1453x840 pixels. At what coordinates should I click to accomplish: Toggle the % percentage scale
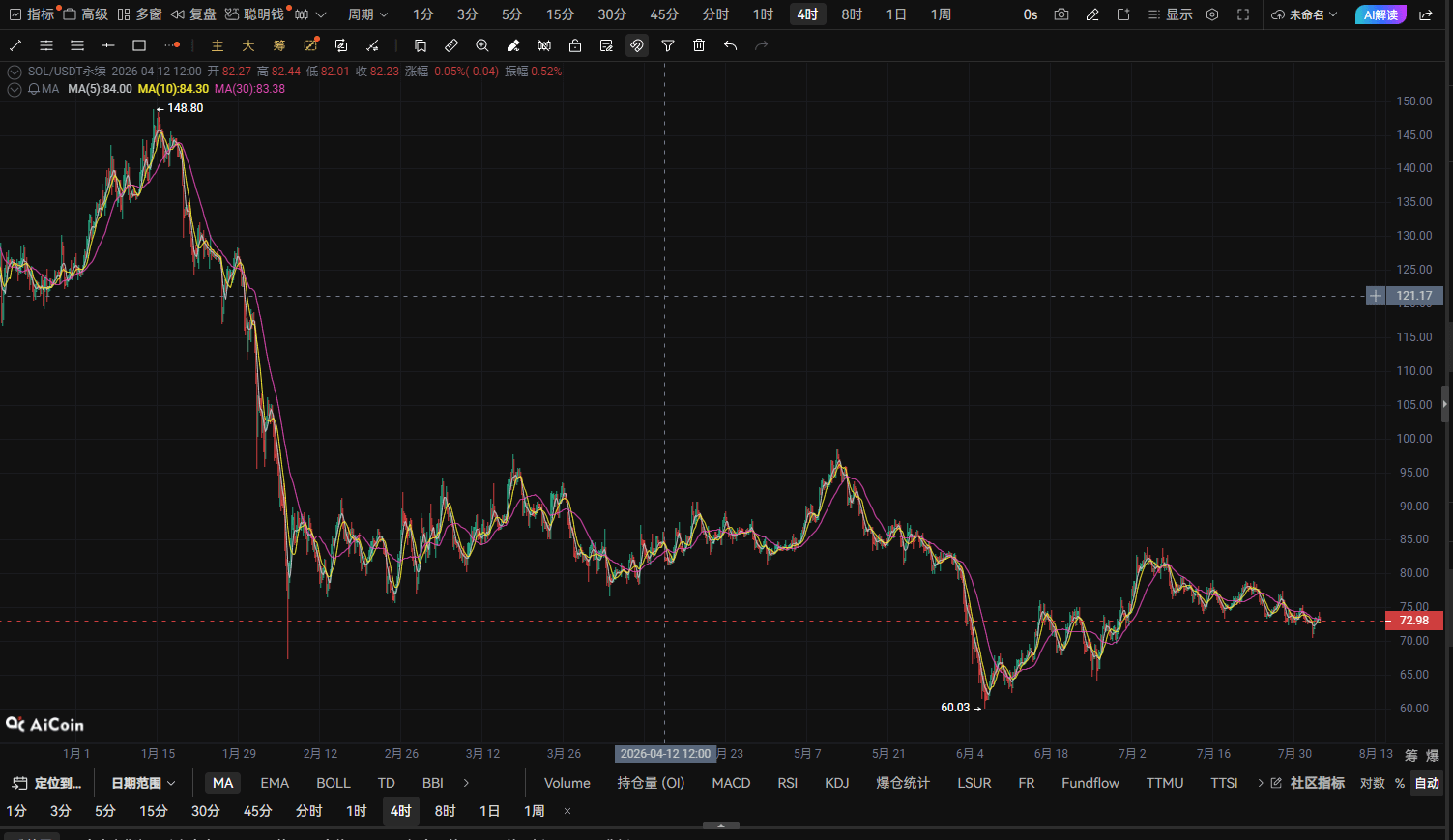[x=1400, y=783]
